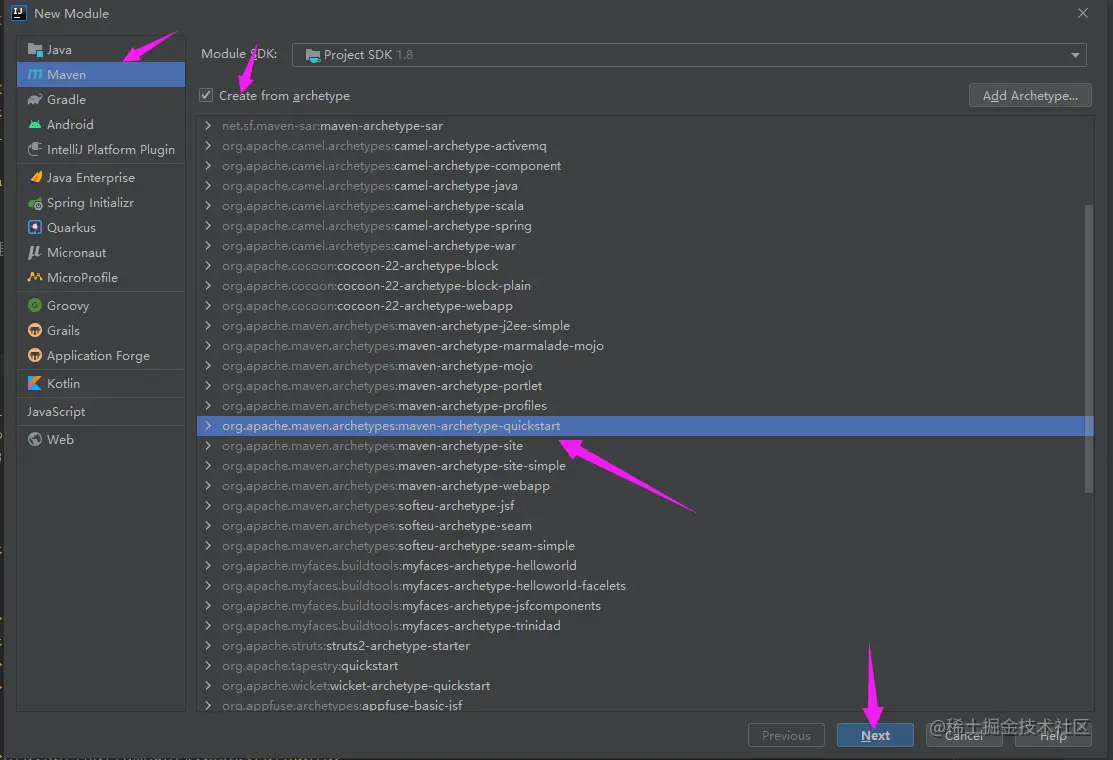Select camel-archetype-spring row
This screenshot has height=760, width=1113.
tap(645, 226)
